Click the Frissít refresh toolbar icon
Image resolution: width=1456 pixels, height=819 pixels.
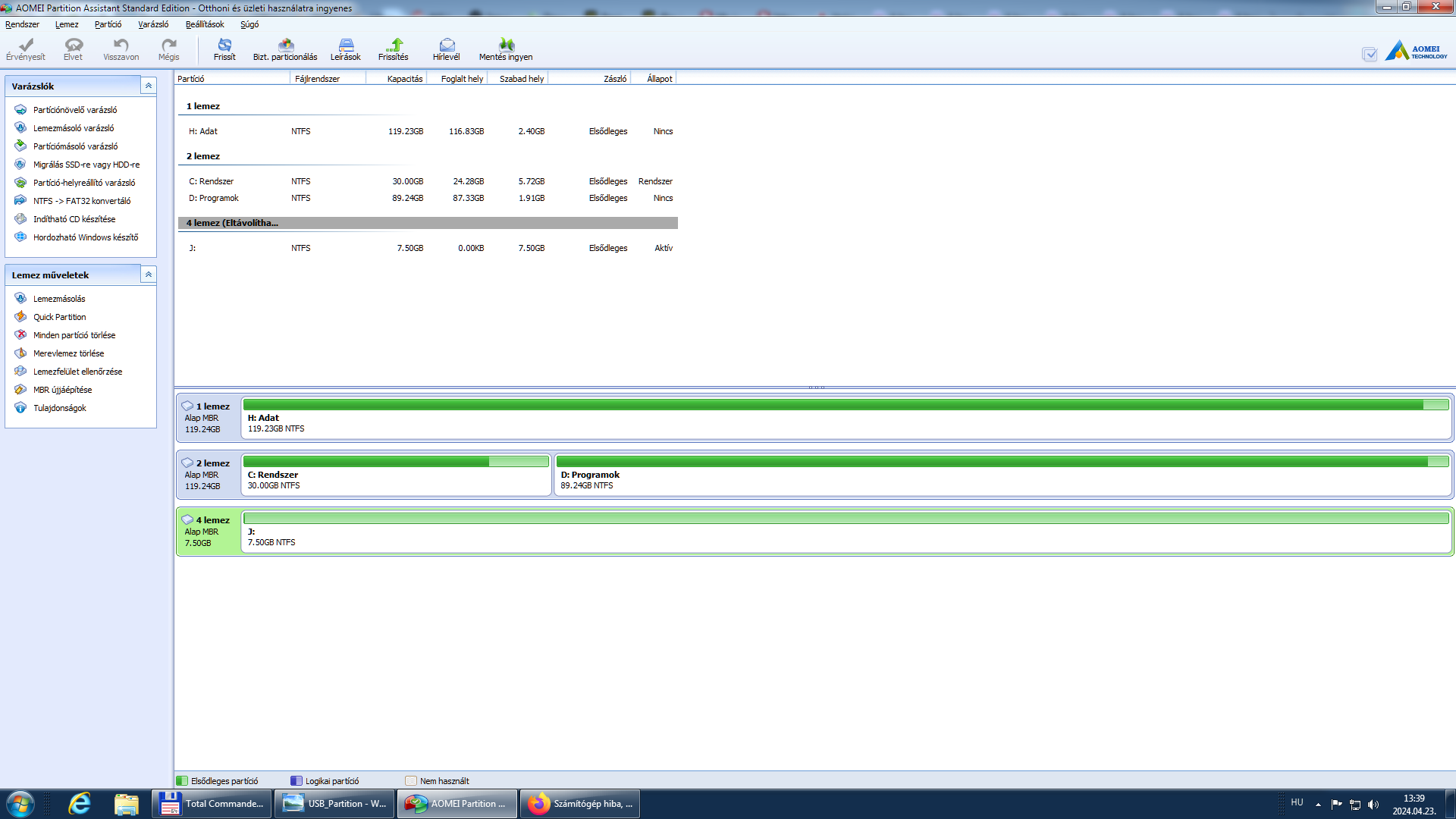point(224,49)
